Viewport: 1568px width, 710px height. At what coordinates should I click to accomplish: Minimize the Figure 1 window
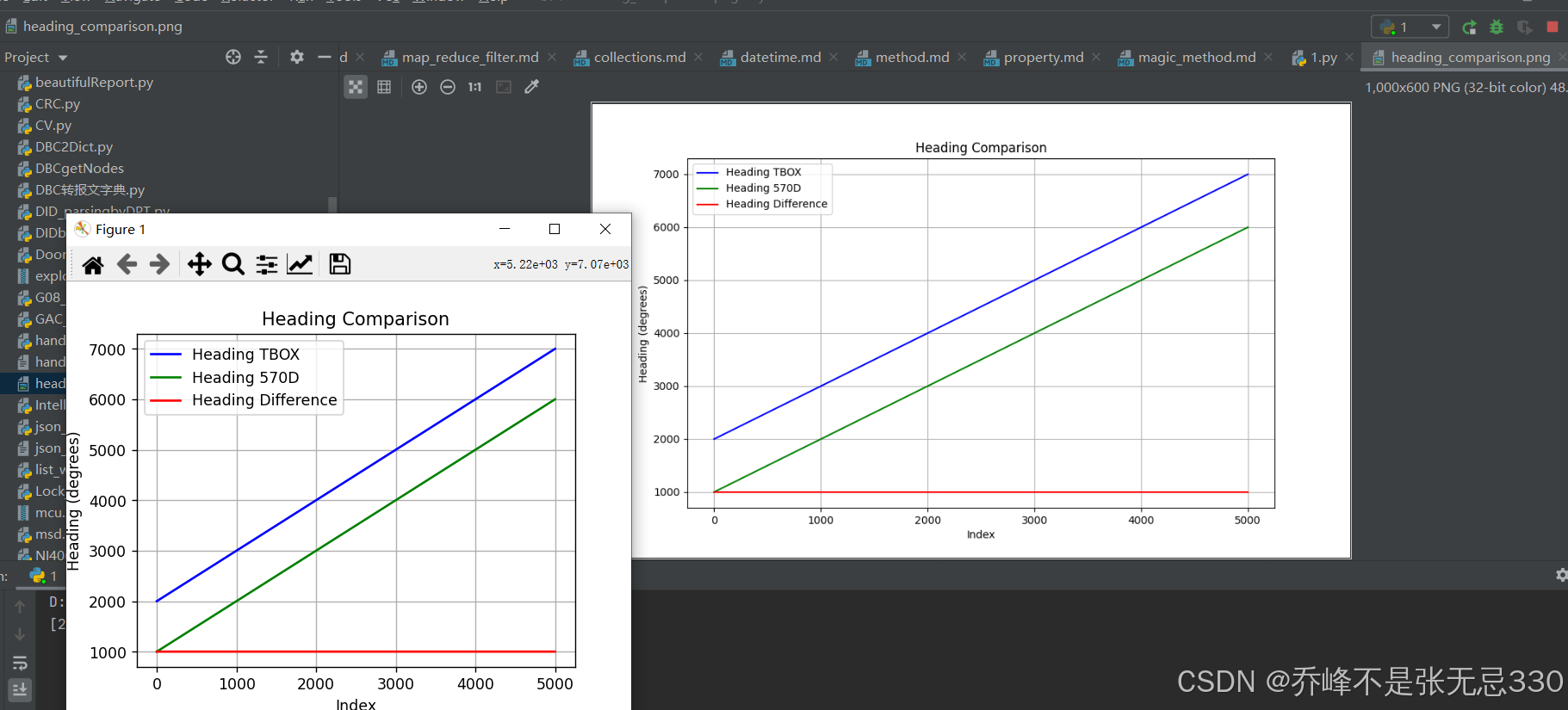(505, 229)
